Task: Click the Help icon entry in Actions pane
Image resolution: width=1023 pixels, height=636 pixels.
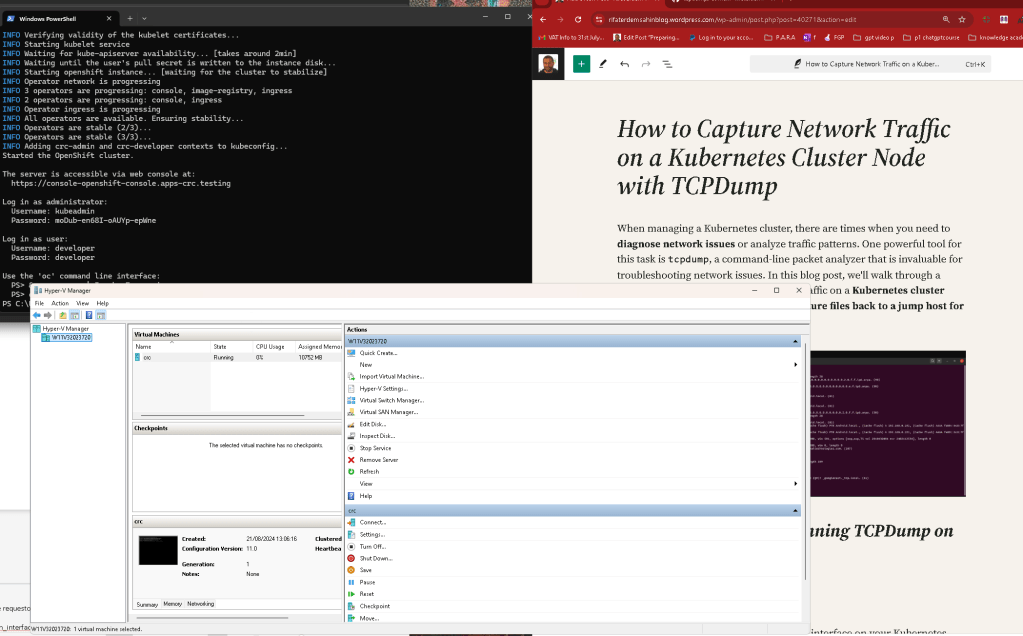Action: coord(351,496)
